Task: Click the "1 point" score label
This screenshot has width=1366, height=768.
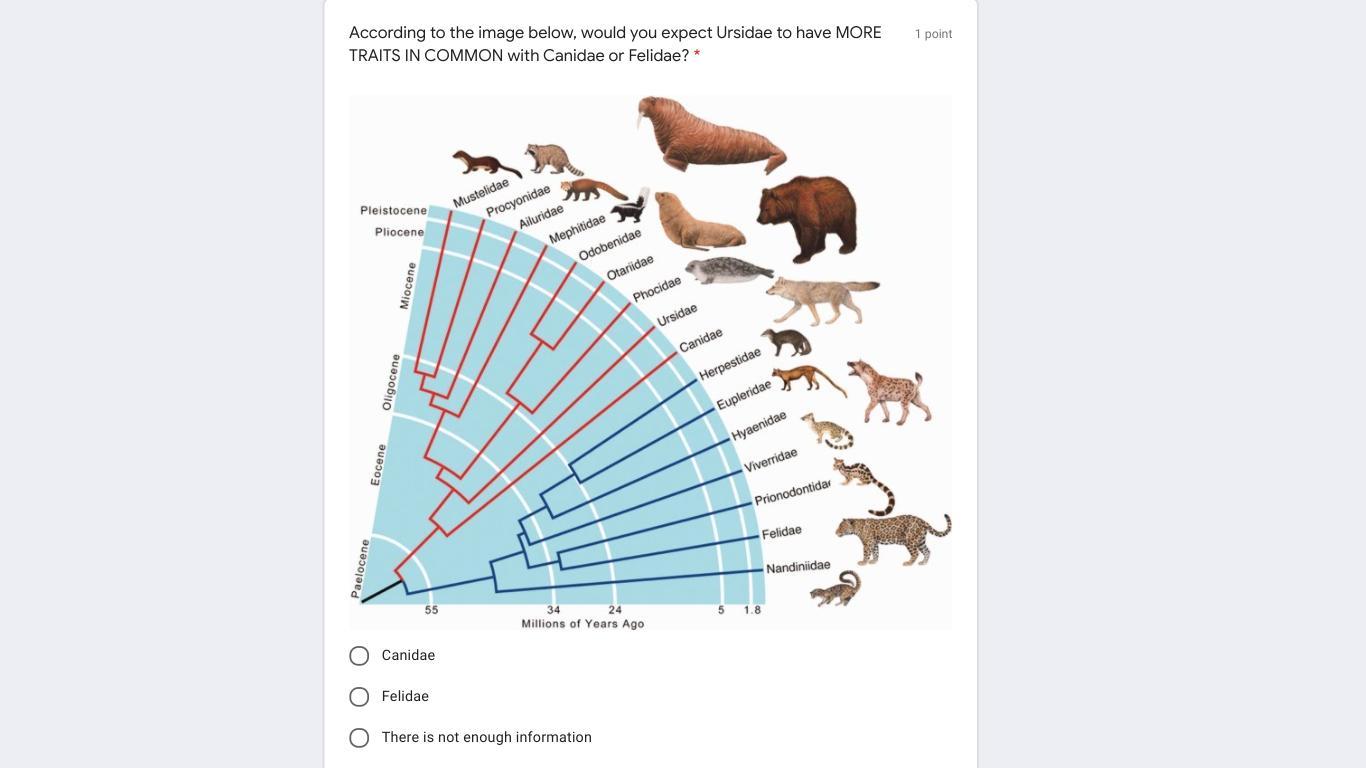Action: tap(933, 34)
